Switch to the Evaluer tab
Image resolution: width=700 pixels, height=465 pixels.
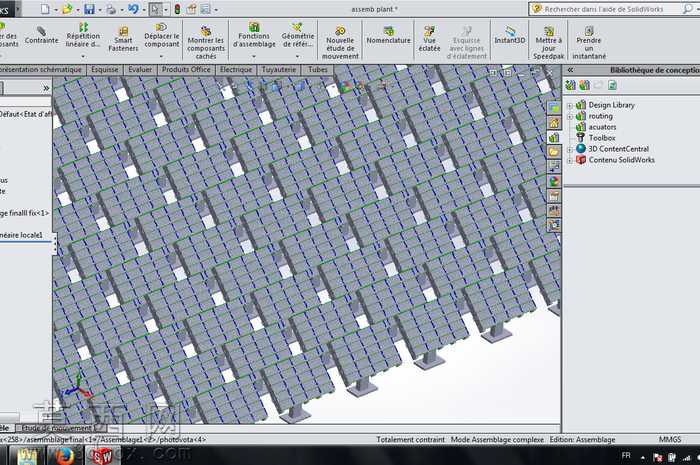140,70
